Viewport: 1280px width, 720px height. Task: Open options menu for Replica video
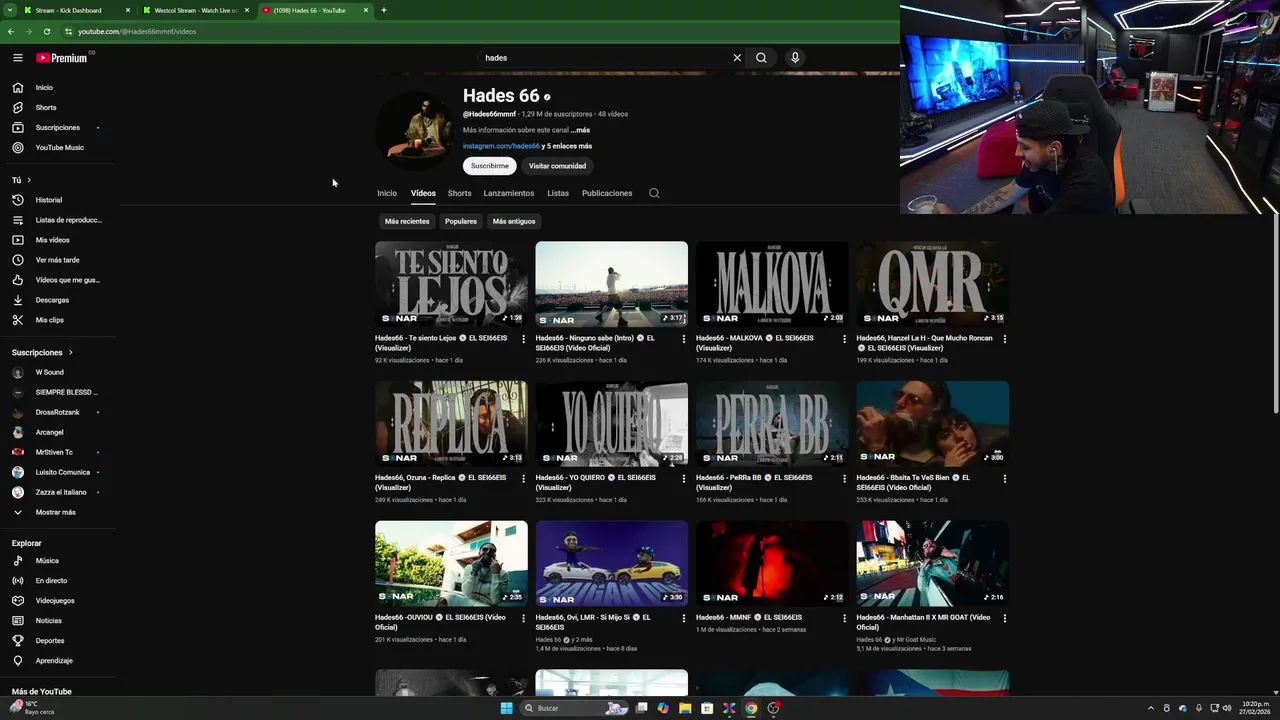523,479
